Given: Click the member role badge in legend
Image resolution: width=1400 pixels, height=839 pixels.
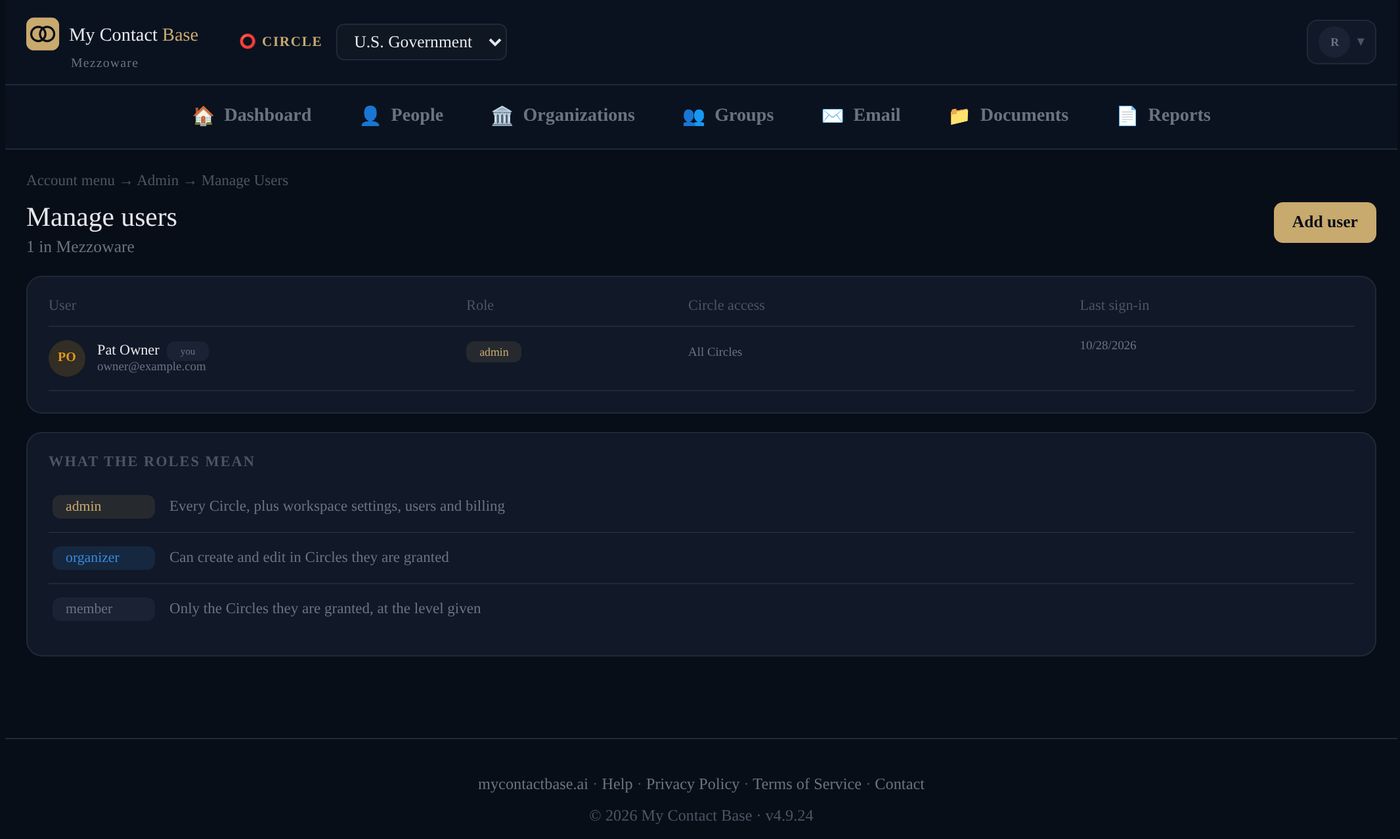Looking at the screenshot, I should [103, 609].
